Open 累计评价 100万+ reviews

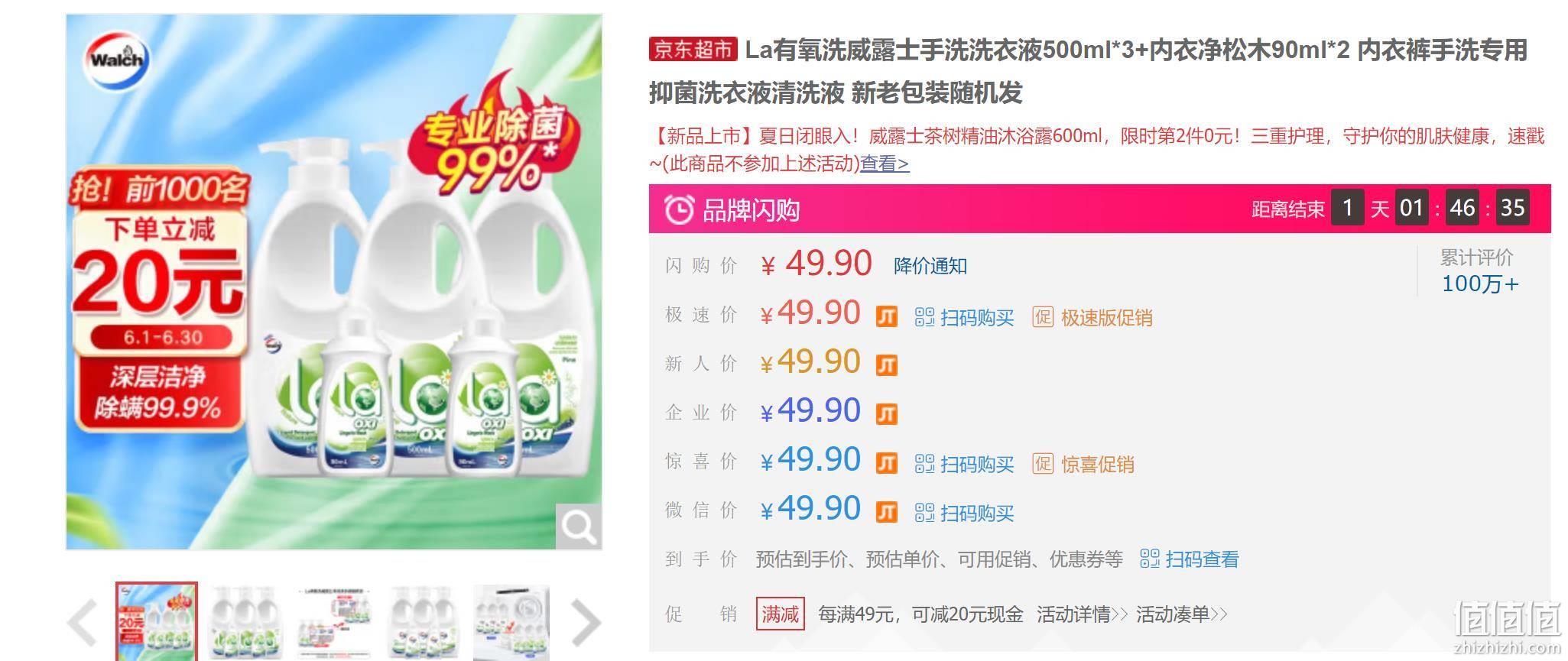(1479, 271)
